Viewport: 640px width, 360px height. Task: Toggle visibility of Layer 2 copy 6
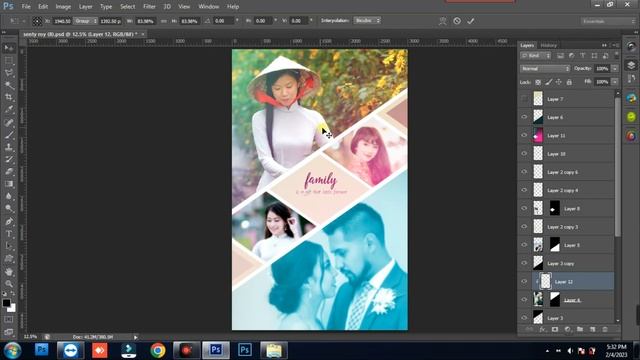[524, 172]
